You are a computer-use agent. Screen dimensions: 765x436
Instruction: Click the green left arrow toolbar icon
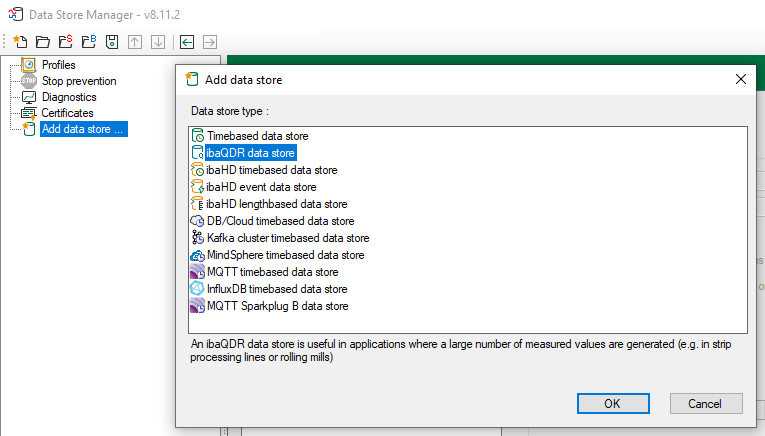[187, 42]
